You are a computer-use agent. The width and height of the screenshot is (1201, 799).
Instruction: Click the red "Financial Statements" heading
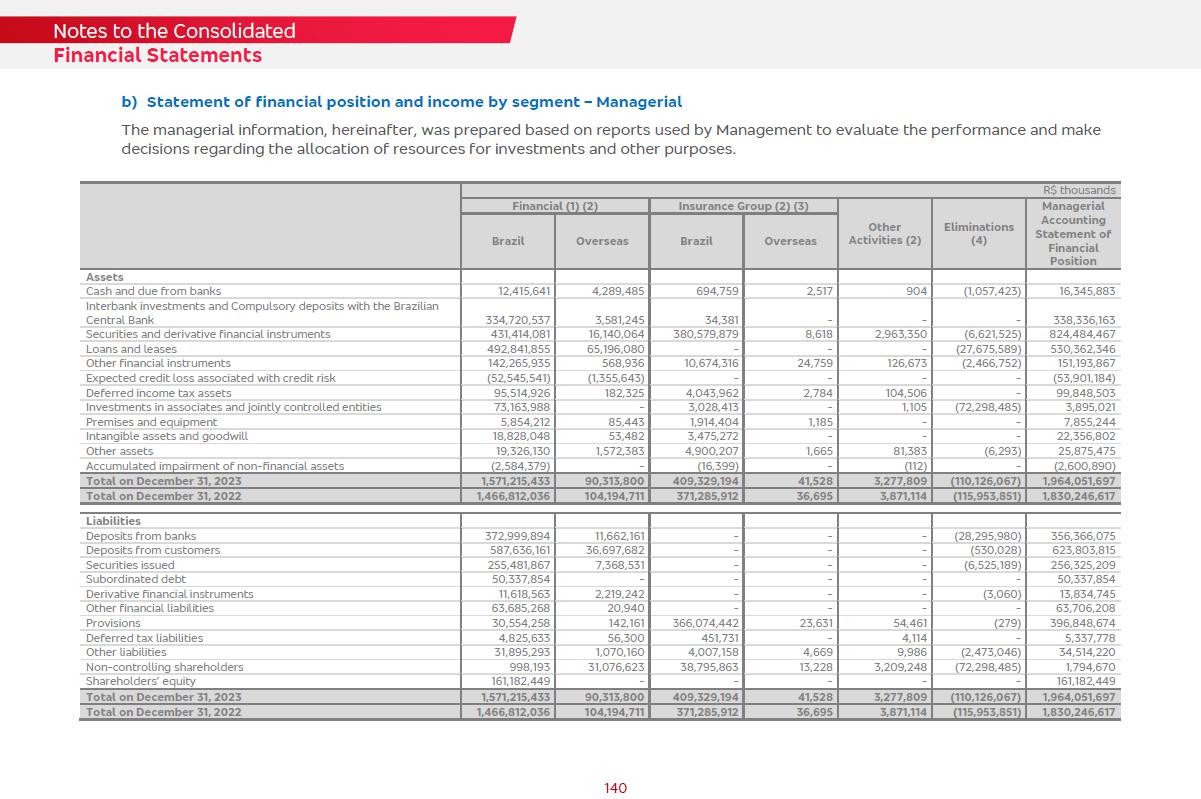pos(157,55)
